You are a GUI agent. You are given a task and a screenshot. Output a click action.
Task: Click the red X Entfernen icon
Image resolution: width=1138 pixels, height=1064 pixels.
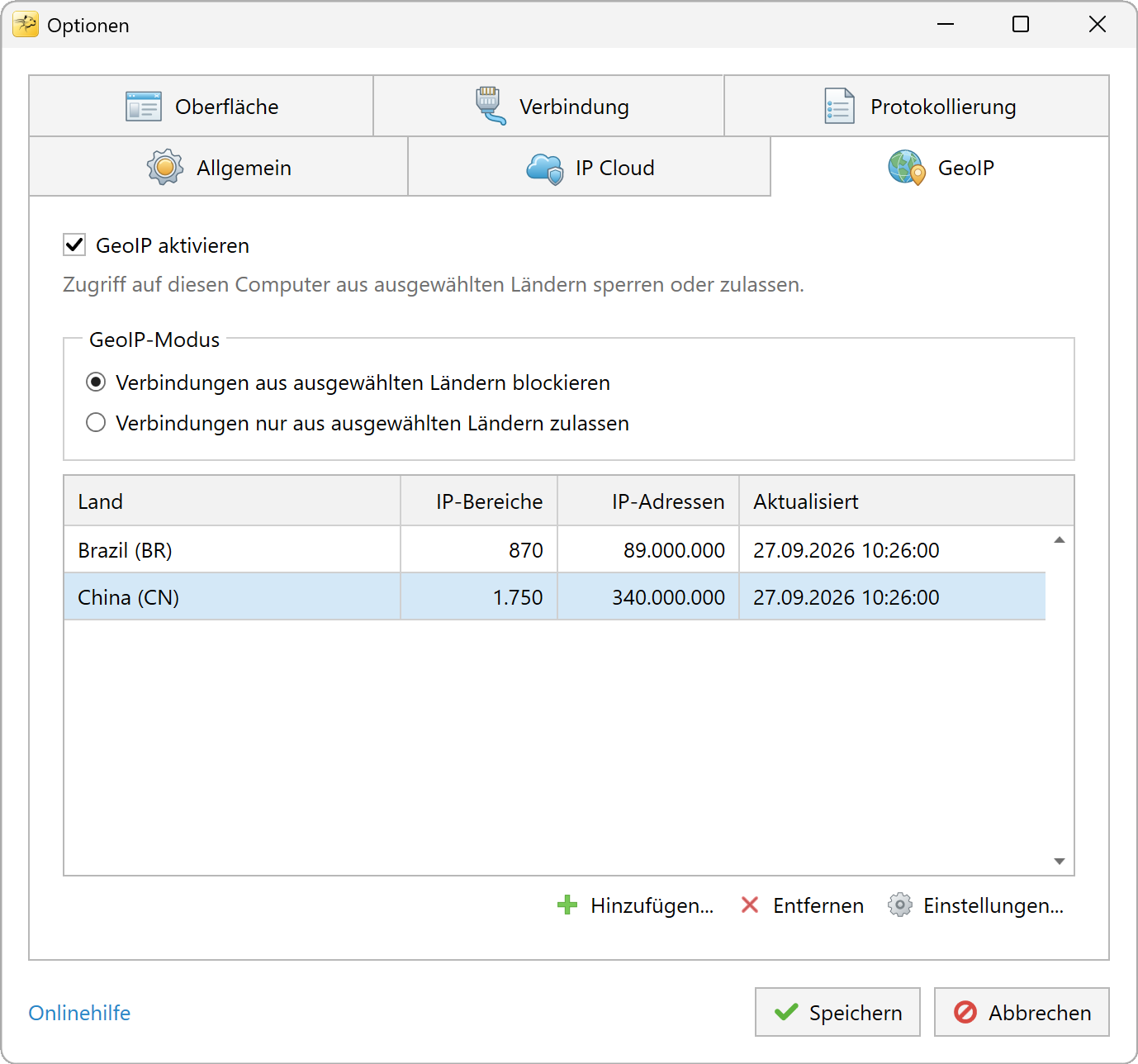[x=750, y=905]
